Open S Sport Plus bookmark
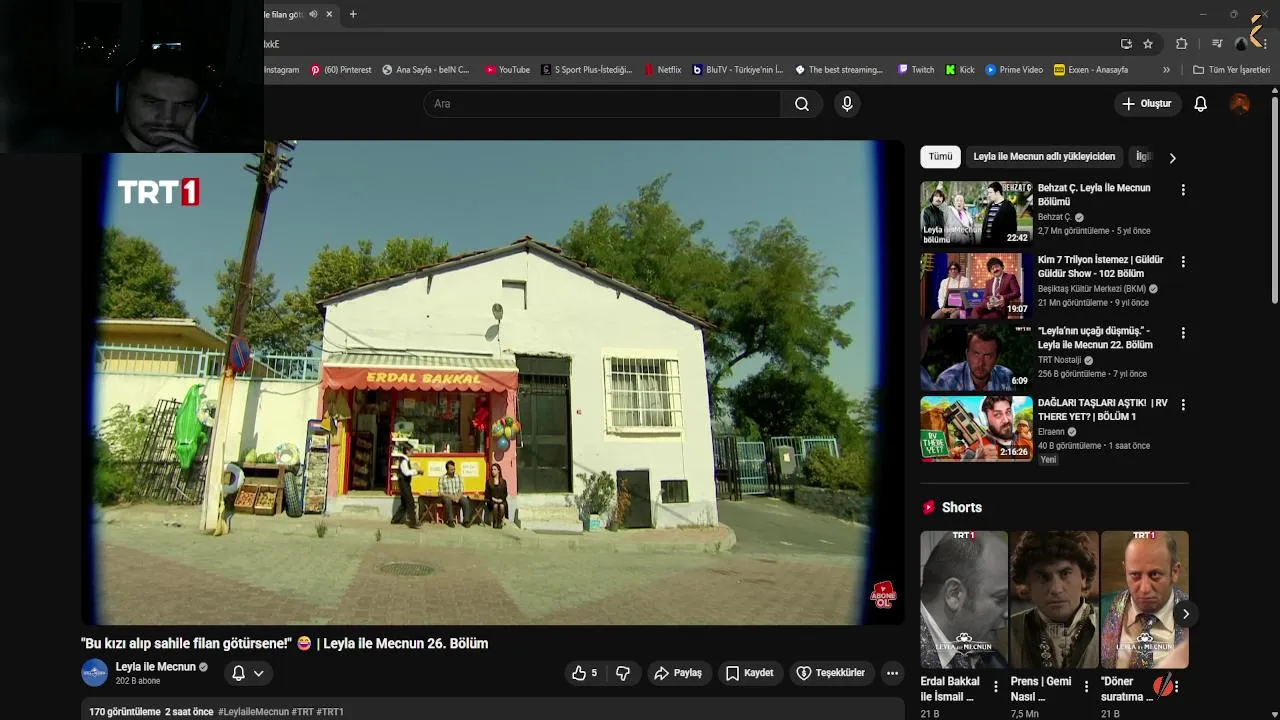1280x720 pixels. (x=587, y=70)
